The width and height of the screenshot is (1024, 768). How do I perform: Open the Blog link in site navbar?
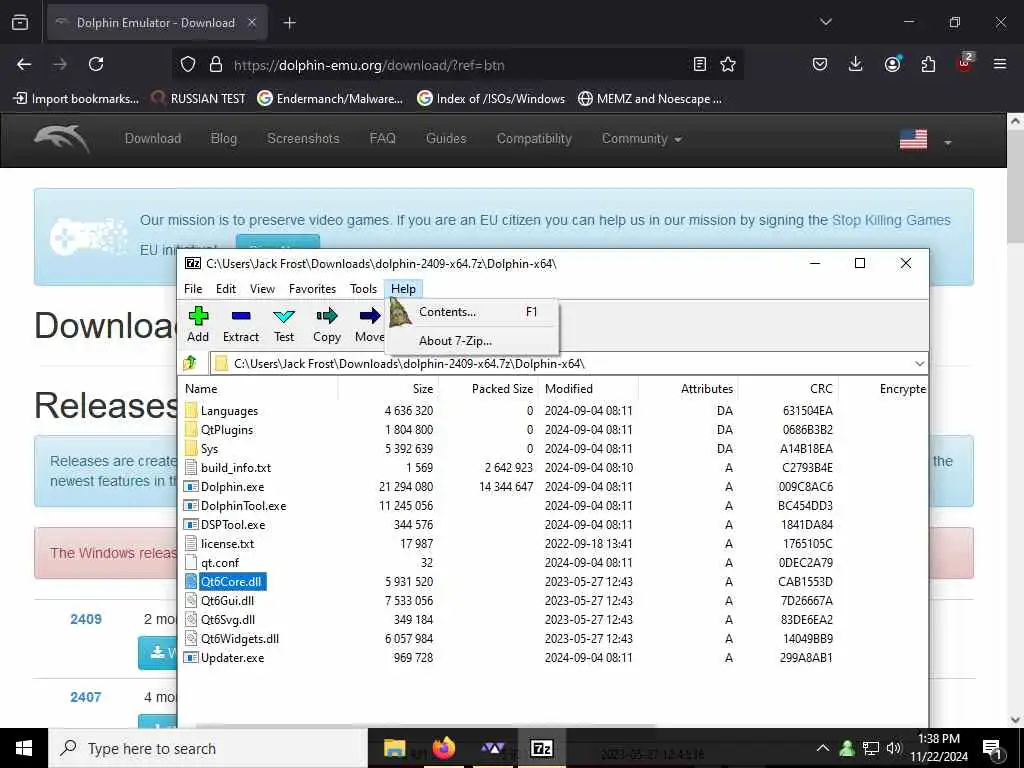(x=223, y=138)
